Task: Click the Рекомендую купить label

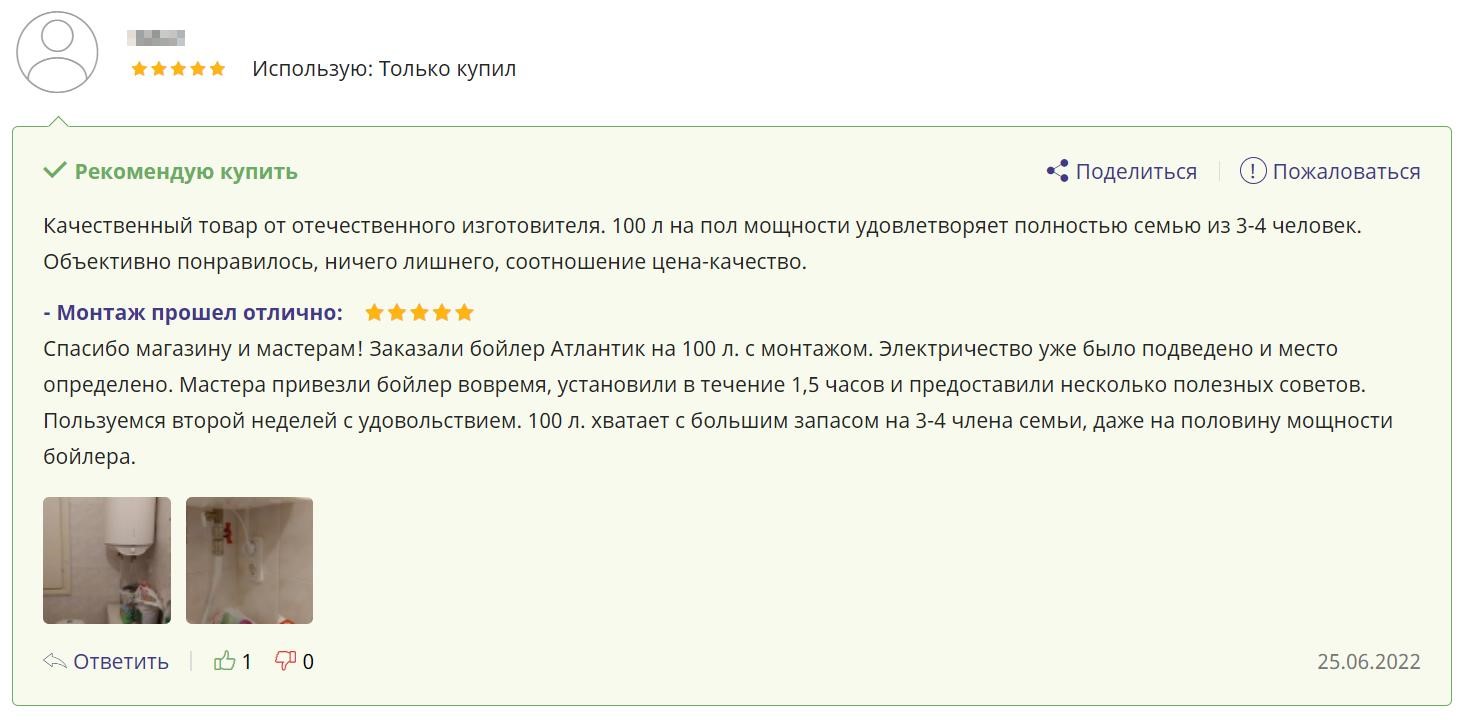Action: pyautogui.click(x=186, y=171)
